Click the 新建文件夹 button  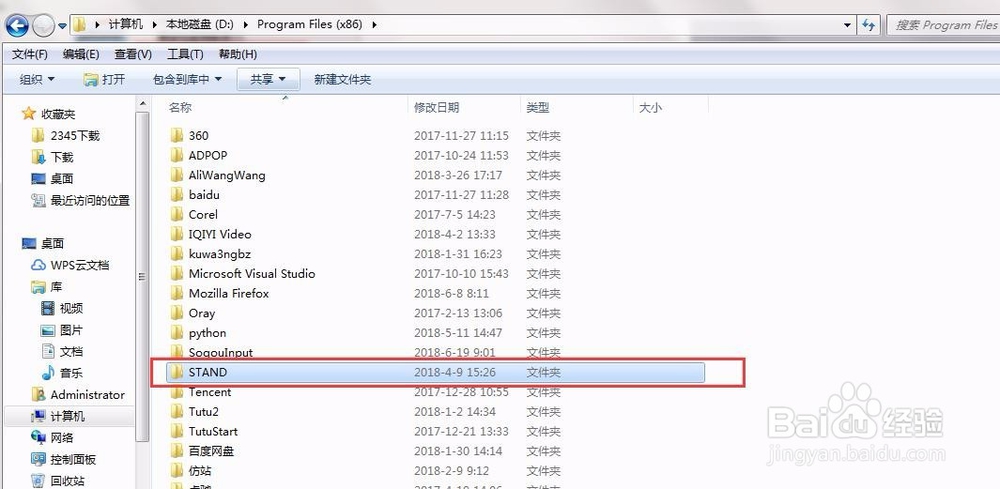click(342, 79)
